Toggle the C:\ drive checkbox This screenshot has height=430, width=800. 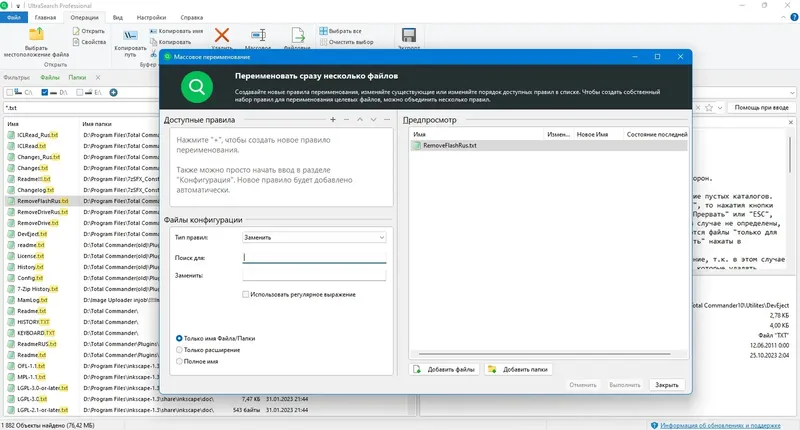(x=9, y=92)
